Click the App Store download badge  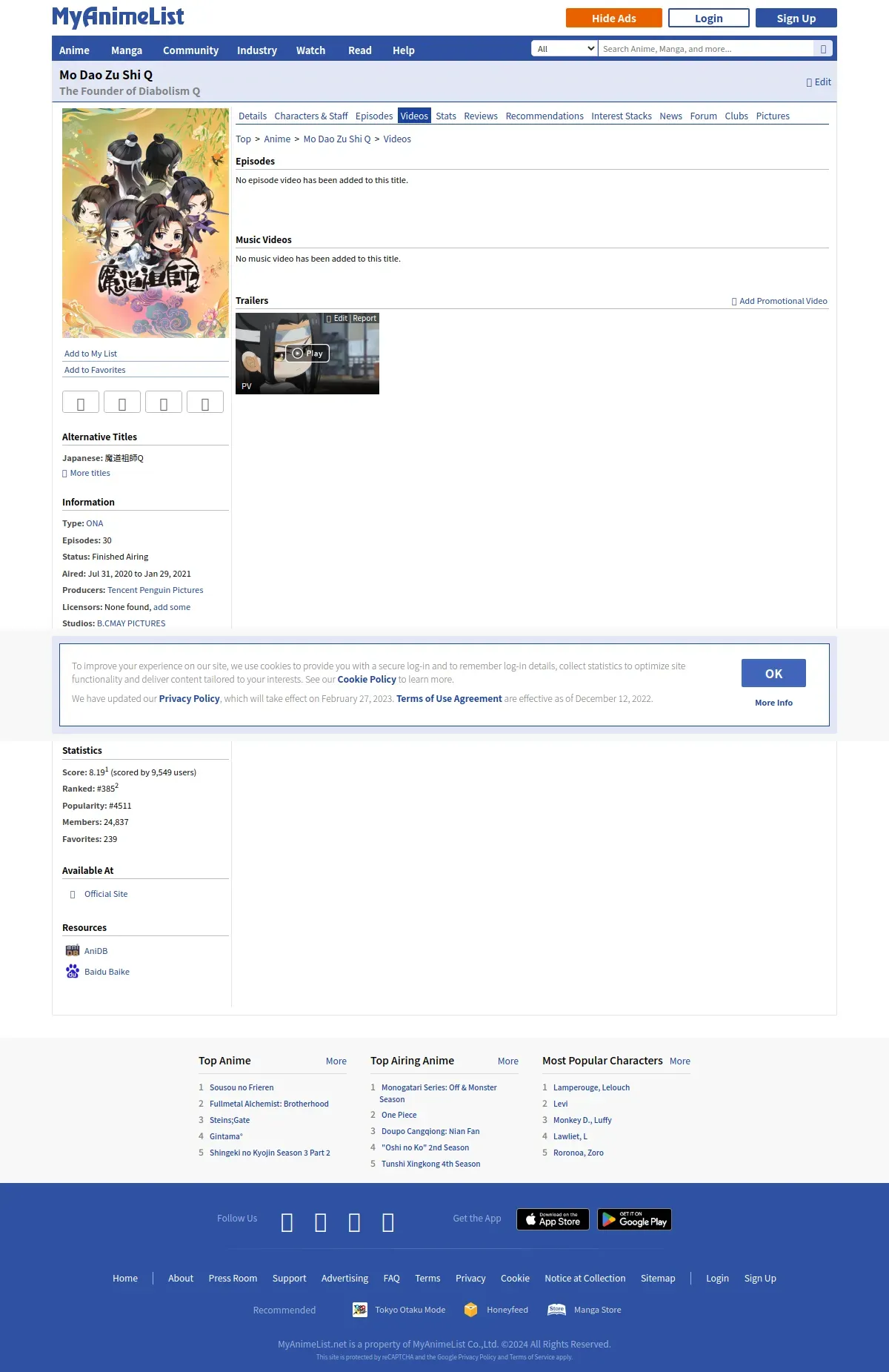pos(553,1219)
